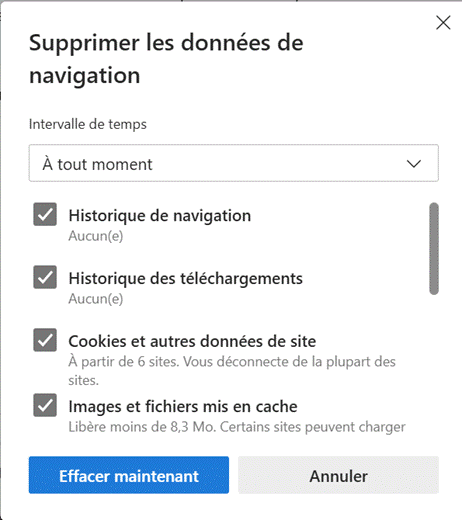This screenshot has height=520, width=462.
Task: Toggle the 'Images et fichiers mis en cache' checkbox
Action: [x=45, y=405]
